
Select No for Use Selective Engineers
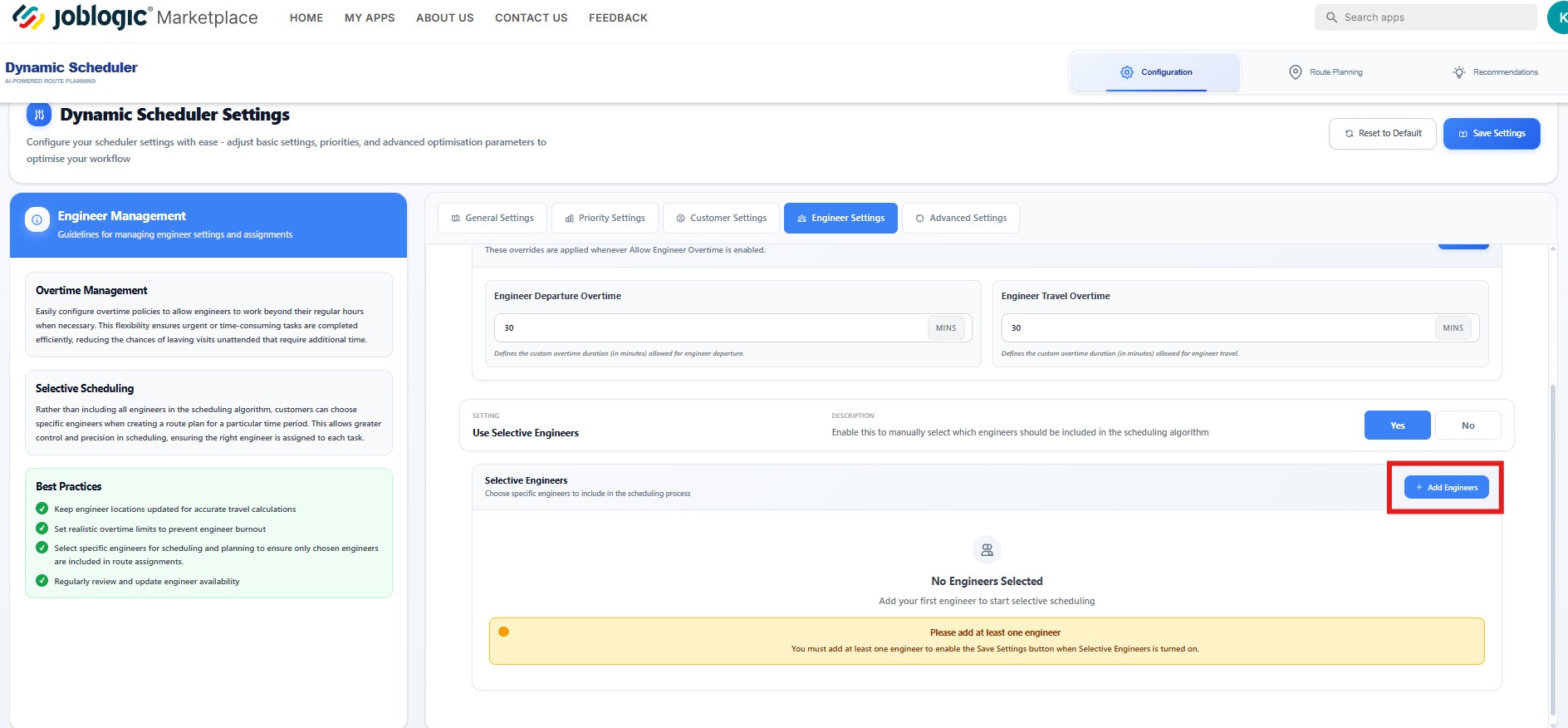click(1468, 425)
